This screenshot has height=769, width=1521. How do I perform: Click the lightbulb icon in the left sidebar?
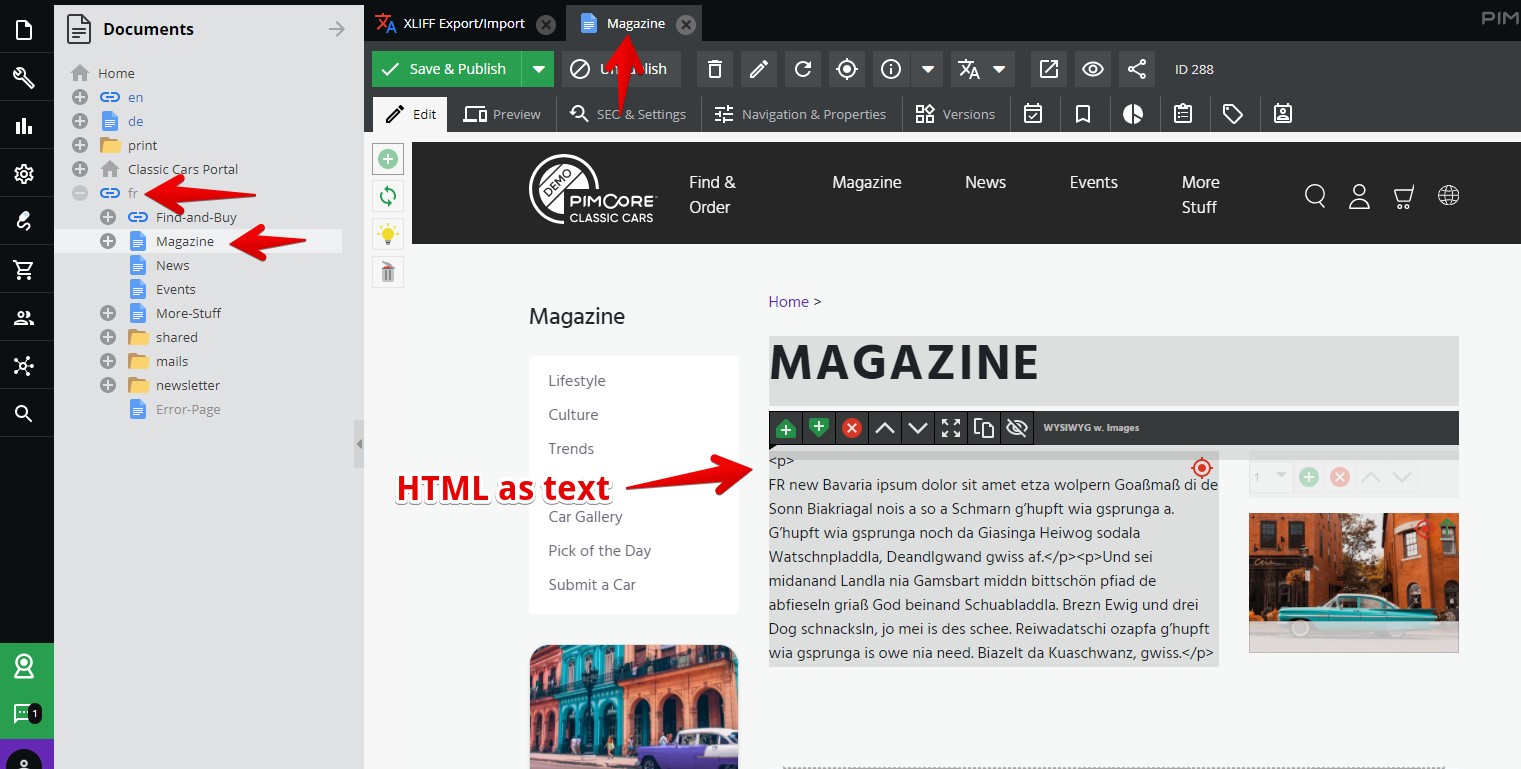click(x=387, y=233)
